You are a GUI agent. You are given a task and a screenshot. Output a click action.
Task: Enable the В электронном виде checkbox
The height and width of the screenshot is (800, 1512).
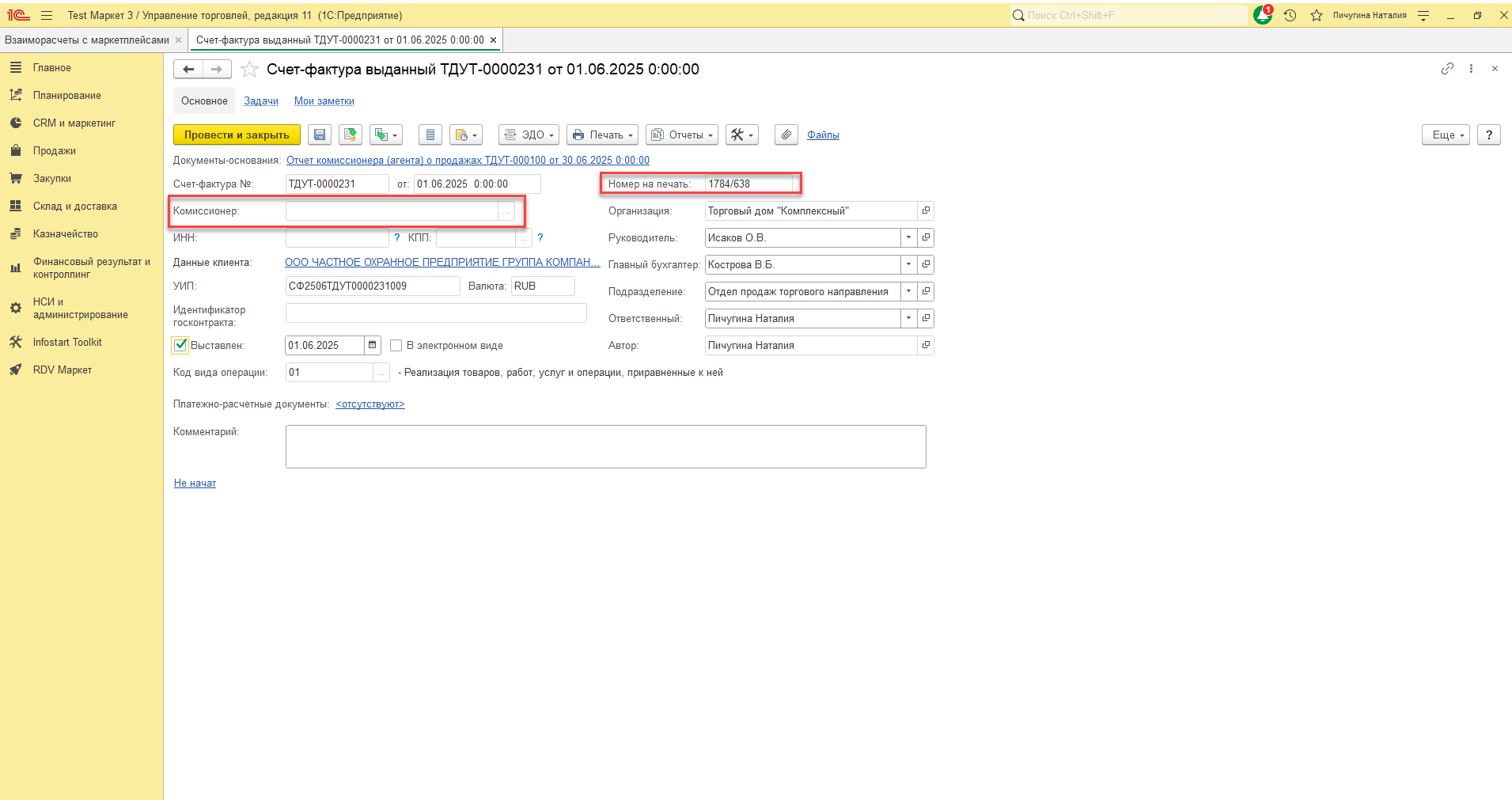pos(396,346)
